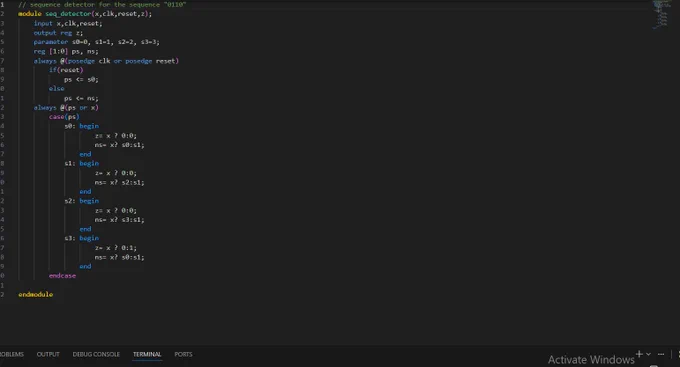
Task: Click the 'output reg z;' line
Action: pyautogui.click(x=58, y=33)
